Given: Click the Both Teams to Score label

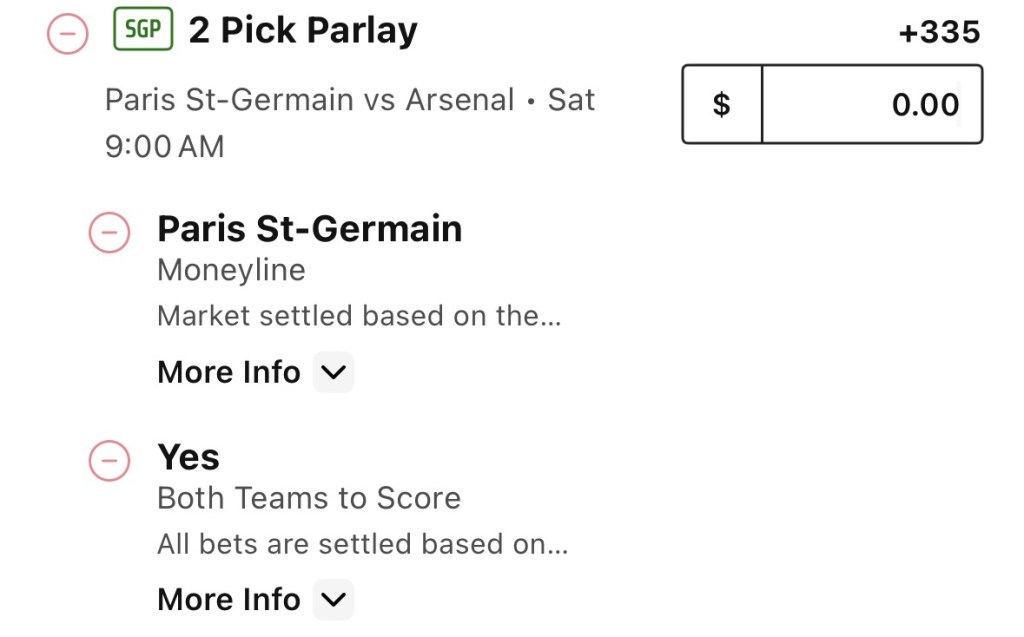Looking at the screenshot, I should point(309,498).
